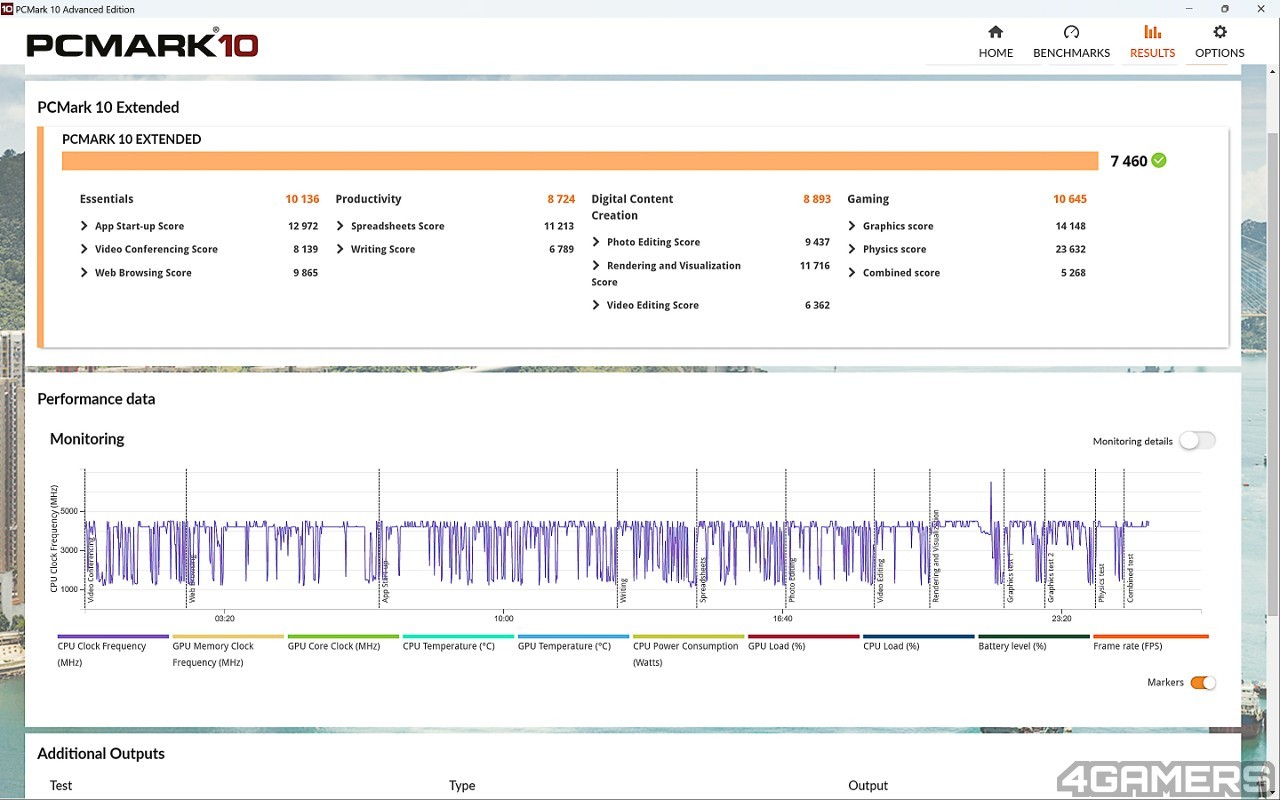Click the Gaming score 10 645
The image size is (1280, 800).
point(1070,199)
